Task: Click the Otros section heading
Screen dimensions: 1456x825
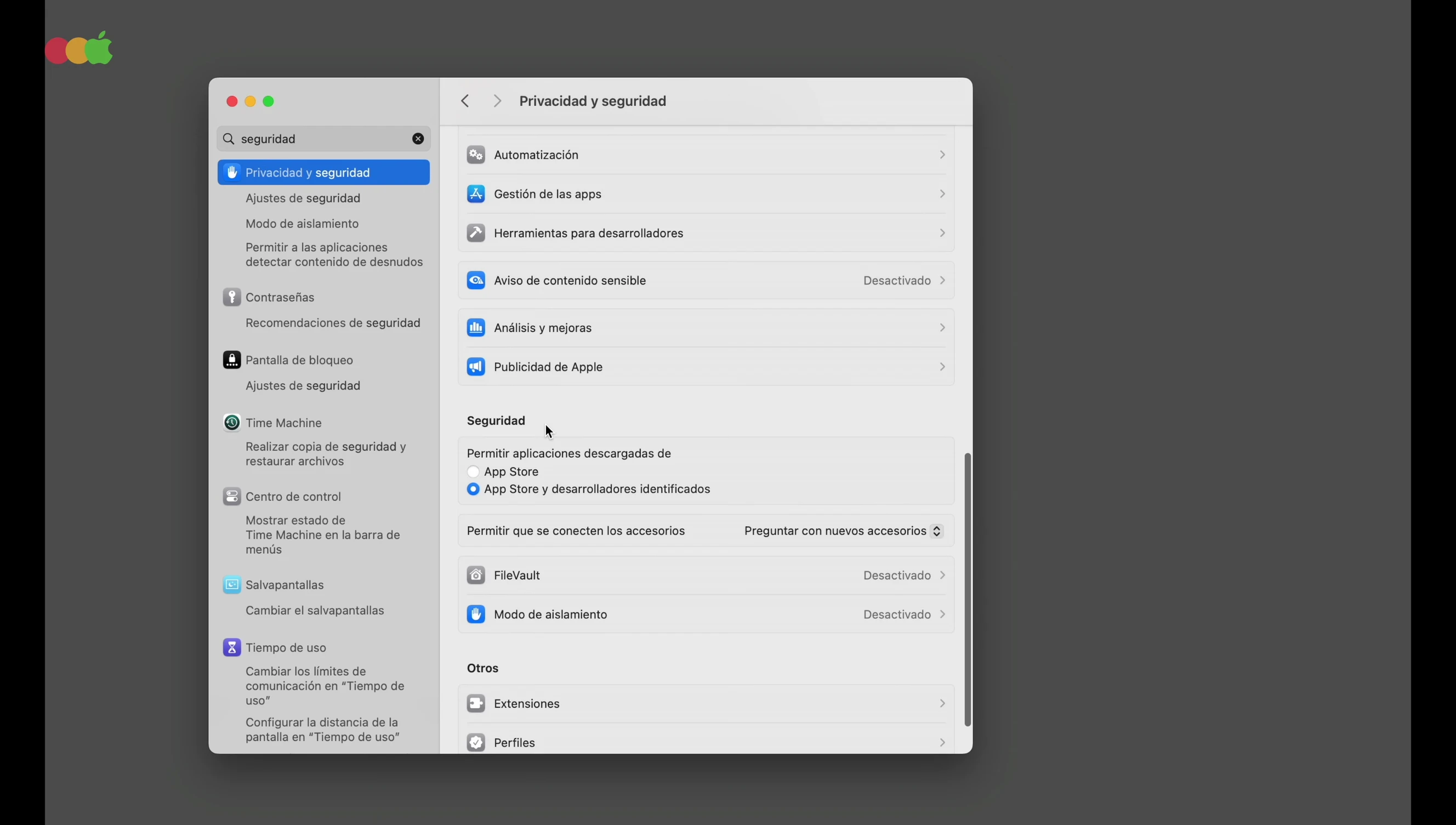Action: (x=483, y=668)
